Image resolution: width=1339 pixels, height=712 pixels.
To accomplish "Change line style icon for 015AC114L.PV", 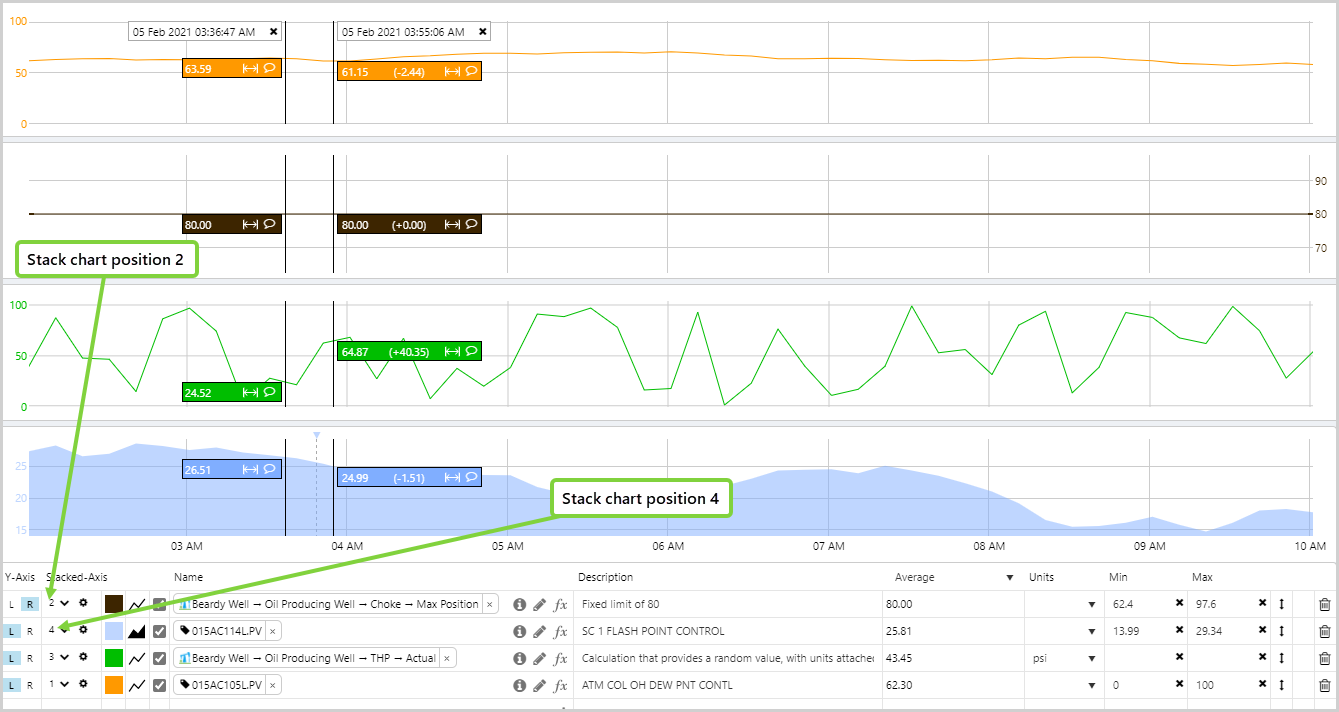I will tap(137, 631).
